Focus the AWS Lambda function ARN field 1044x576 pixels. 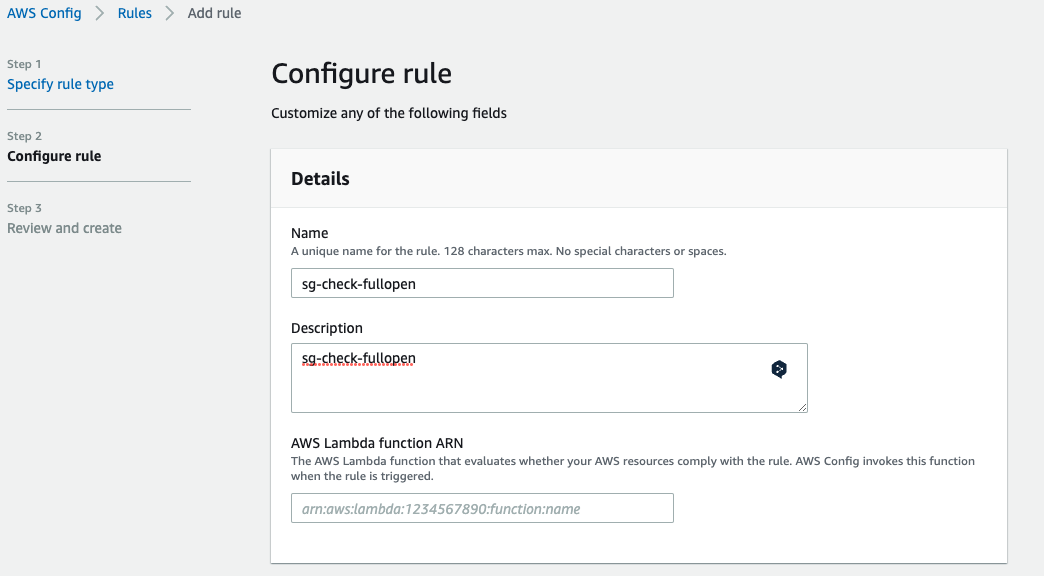[482, 508]
